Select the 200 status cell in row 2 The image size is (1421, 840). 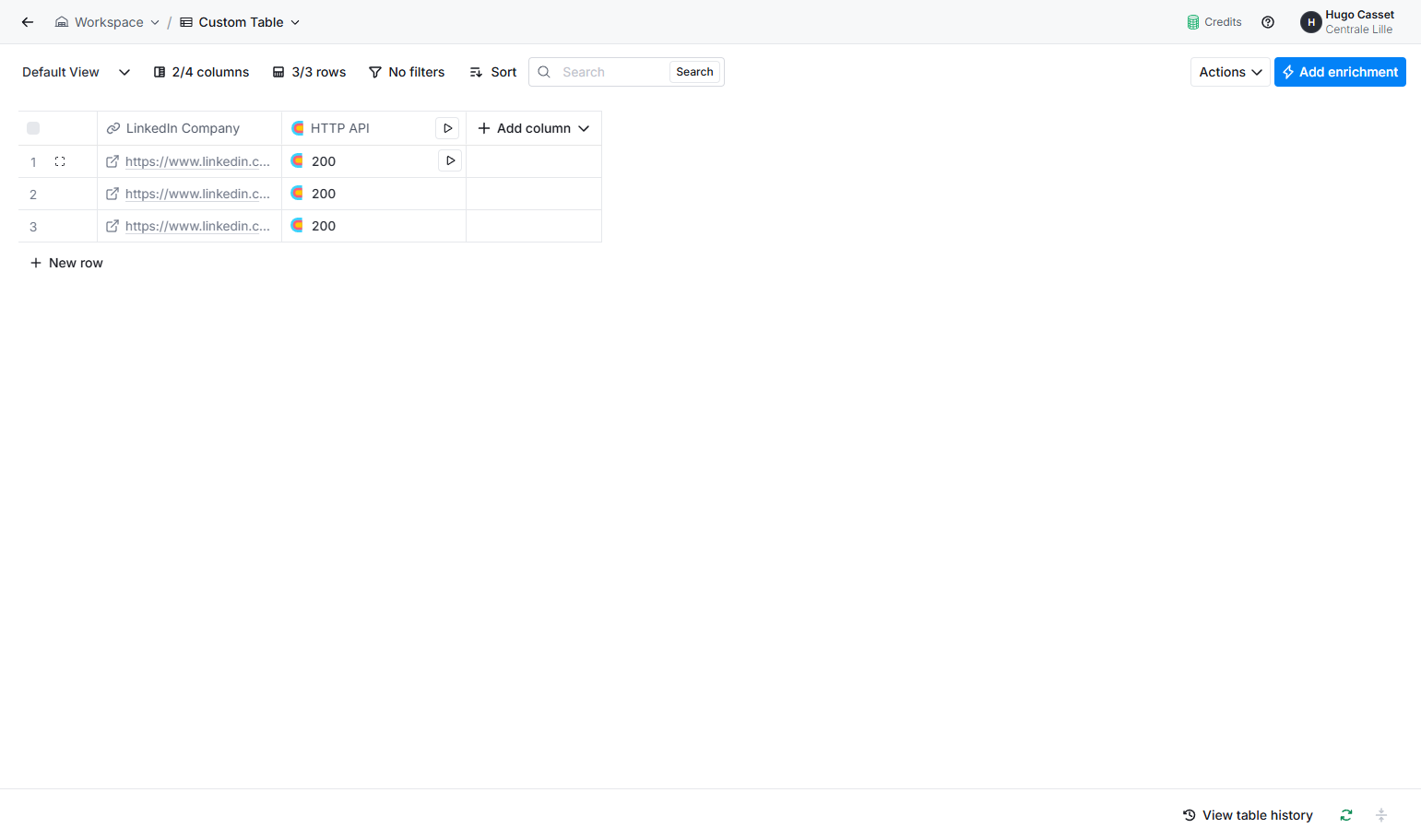click(373, 194)
